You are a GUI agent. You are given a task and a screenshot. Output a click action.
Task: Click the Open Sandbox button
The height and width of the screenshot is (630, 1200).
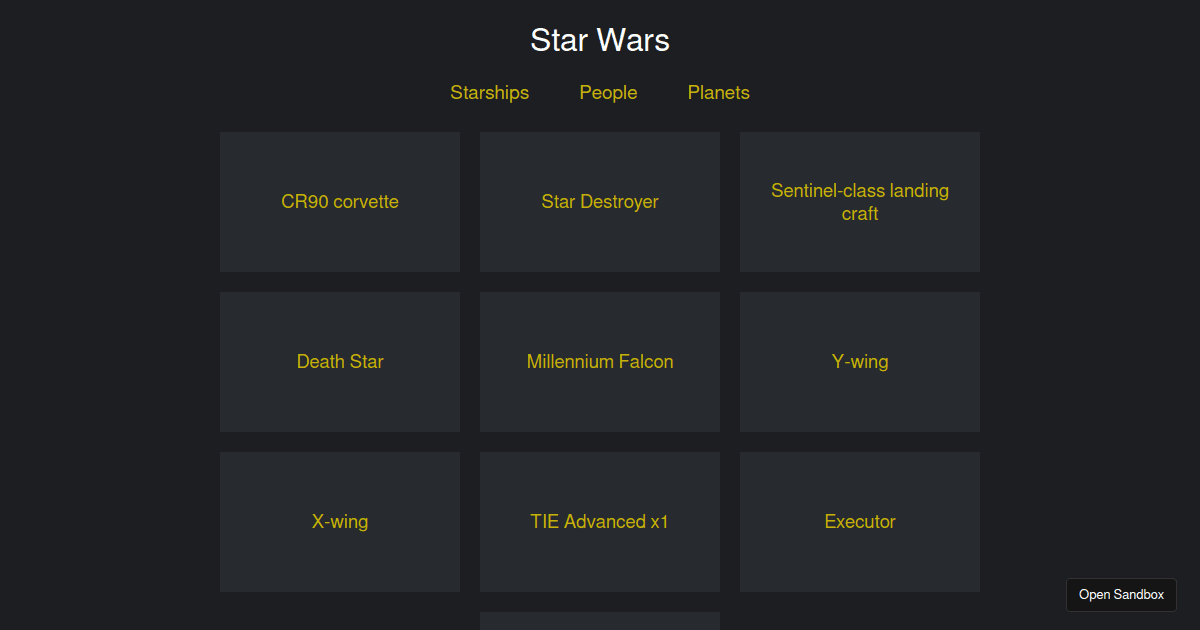pyautogui.click(x=1121, y=594)
